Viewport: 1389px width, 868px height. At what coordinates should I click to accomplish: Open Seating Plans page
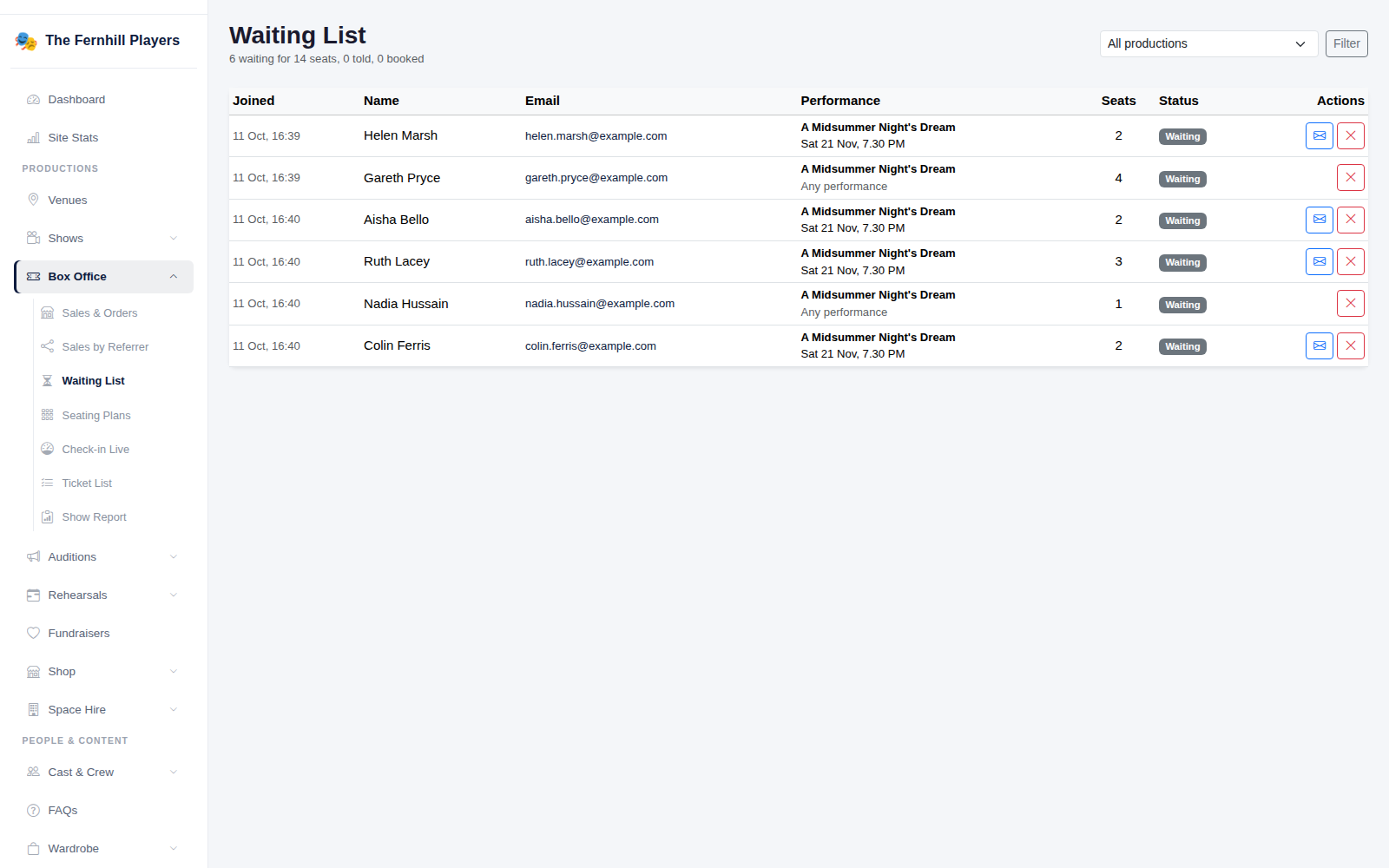[113, 416]
